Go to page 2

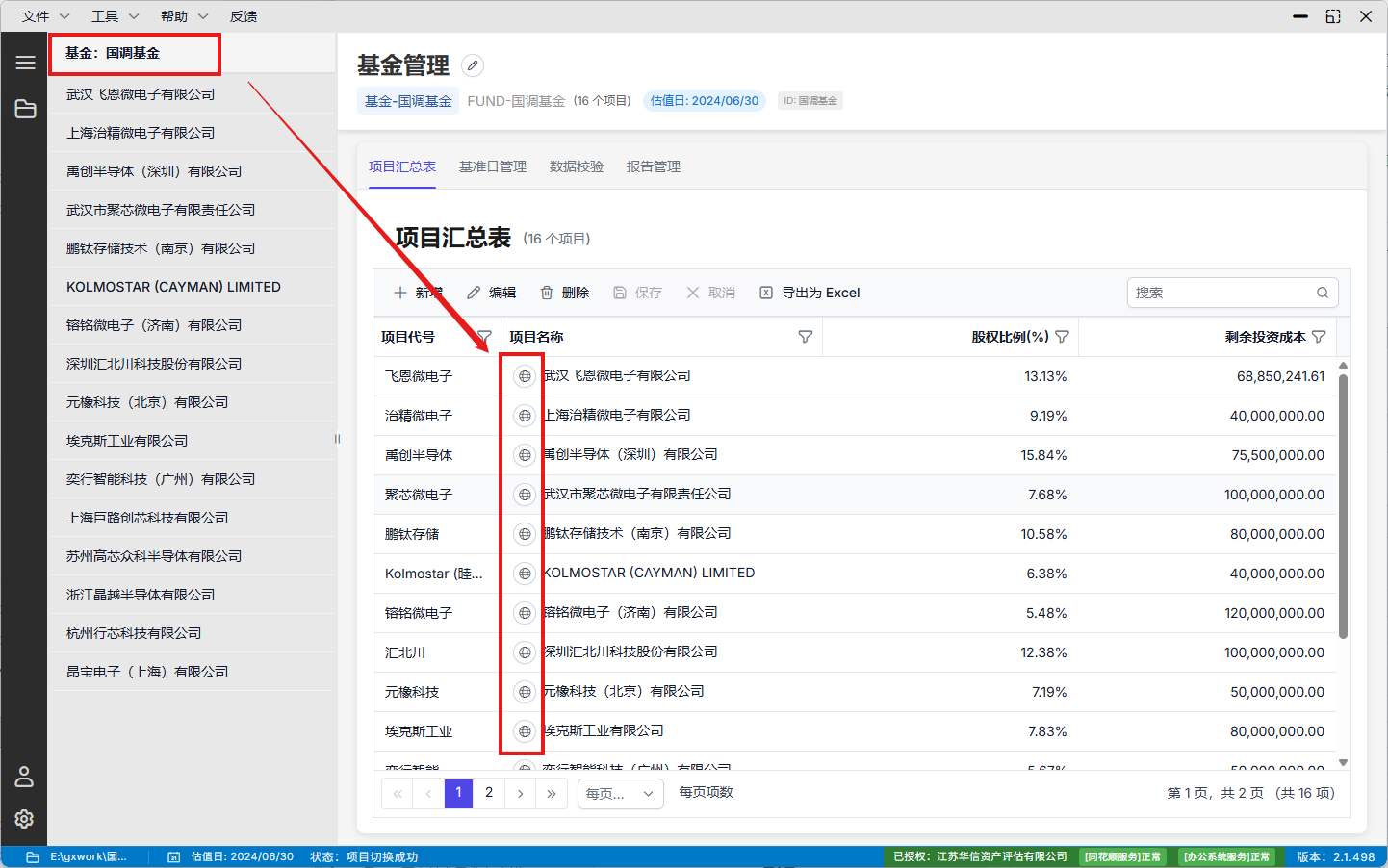tap(489, 793)
